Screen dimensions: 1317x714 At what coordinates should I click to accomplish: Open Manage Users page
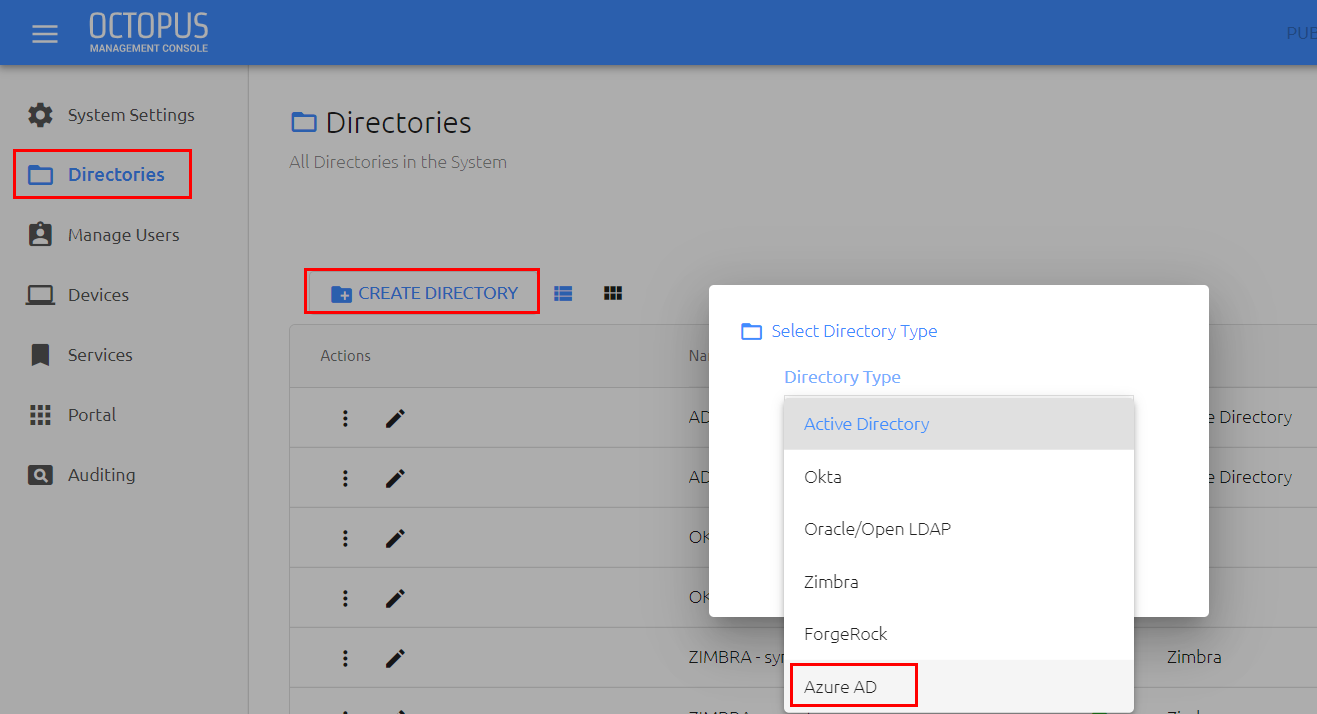[x=124, y=235]
